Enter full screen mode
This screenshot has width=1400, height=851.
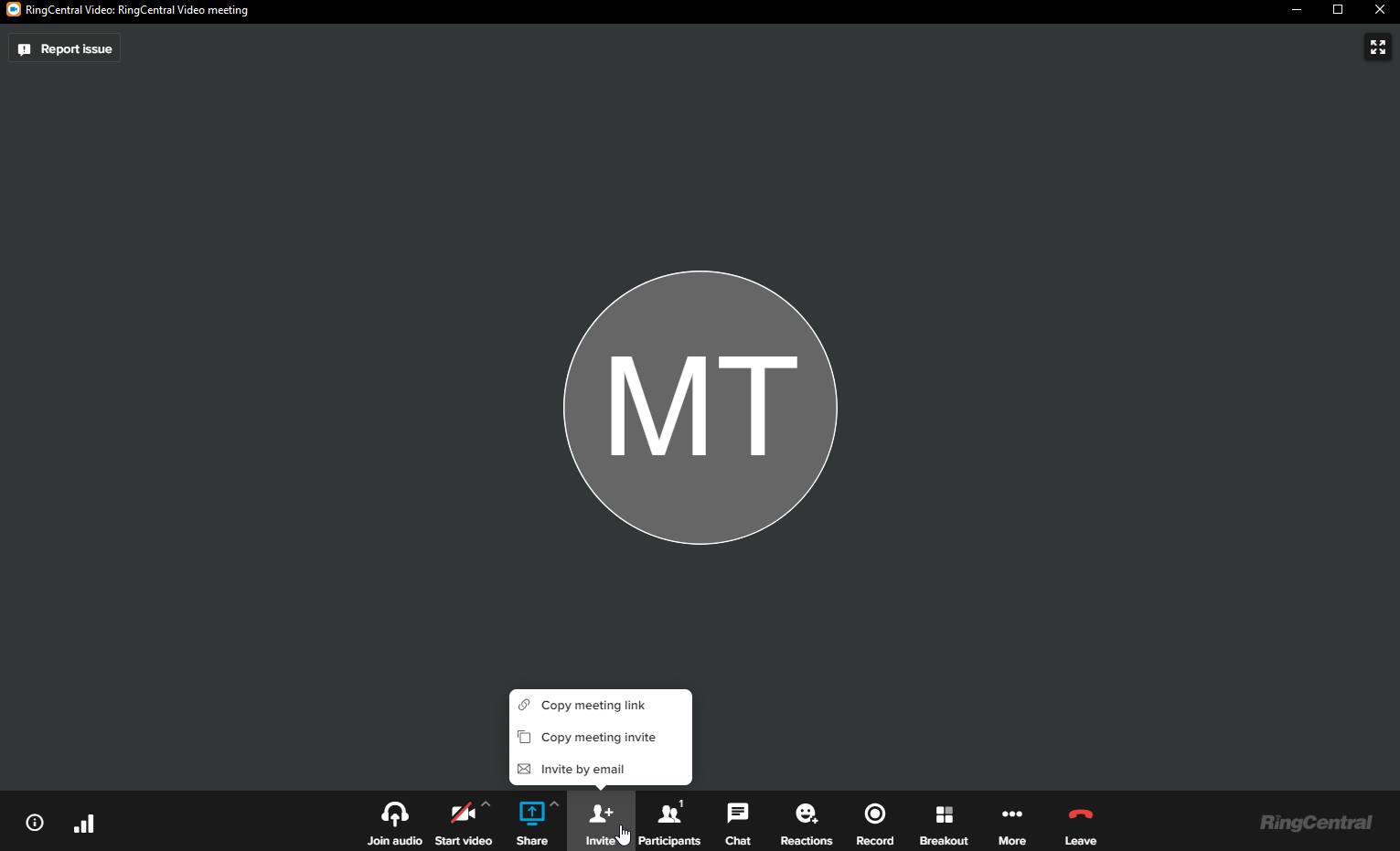[x=1378, y=47]
